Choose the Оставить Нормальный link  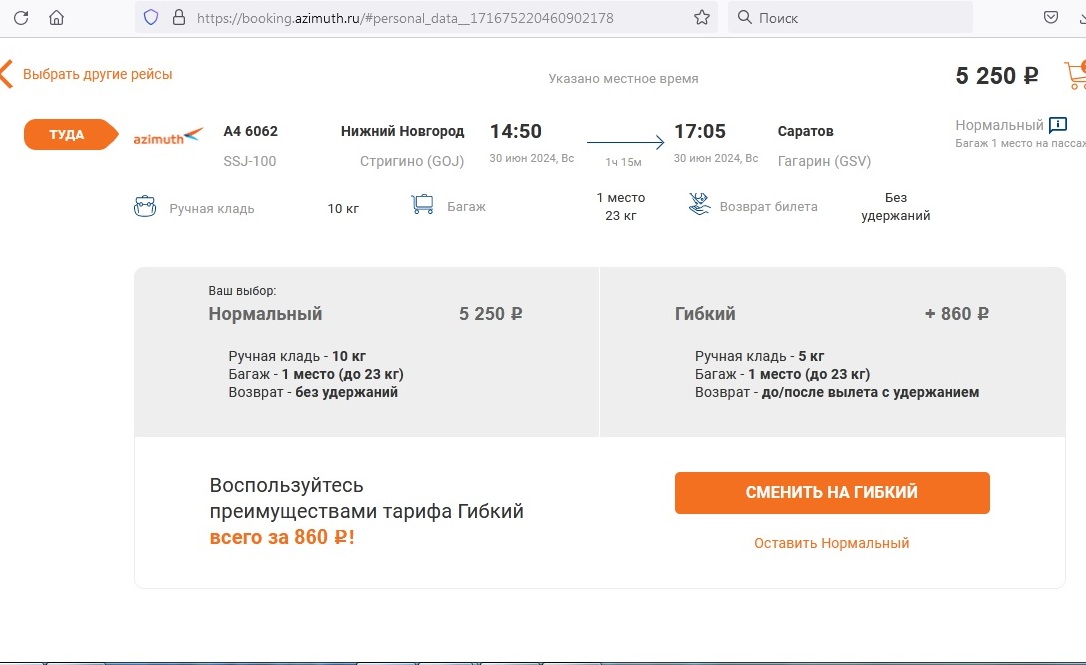click(x=831, y=543)
